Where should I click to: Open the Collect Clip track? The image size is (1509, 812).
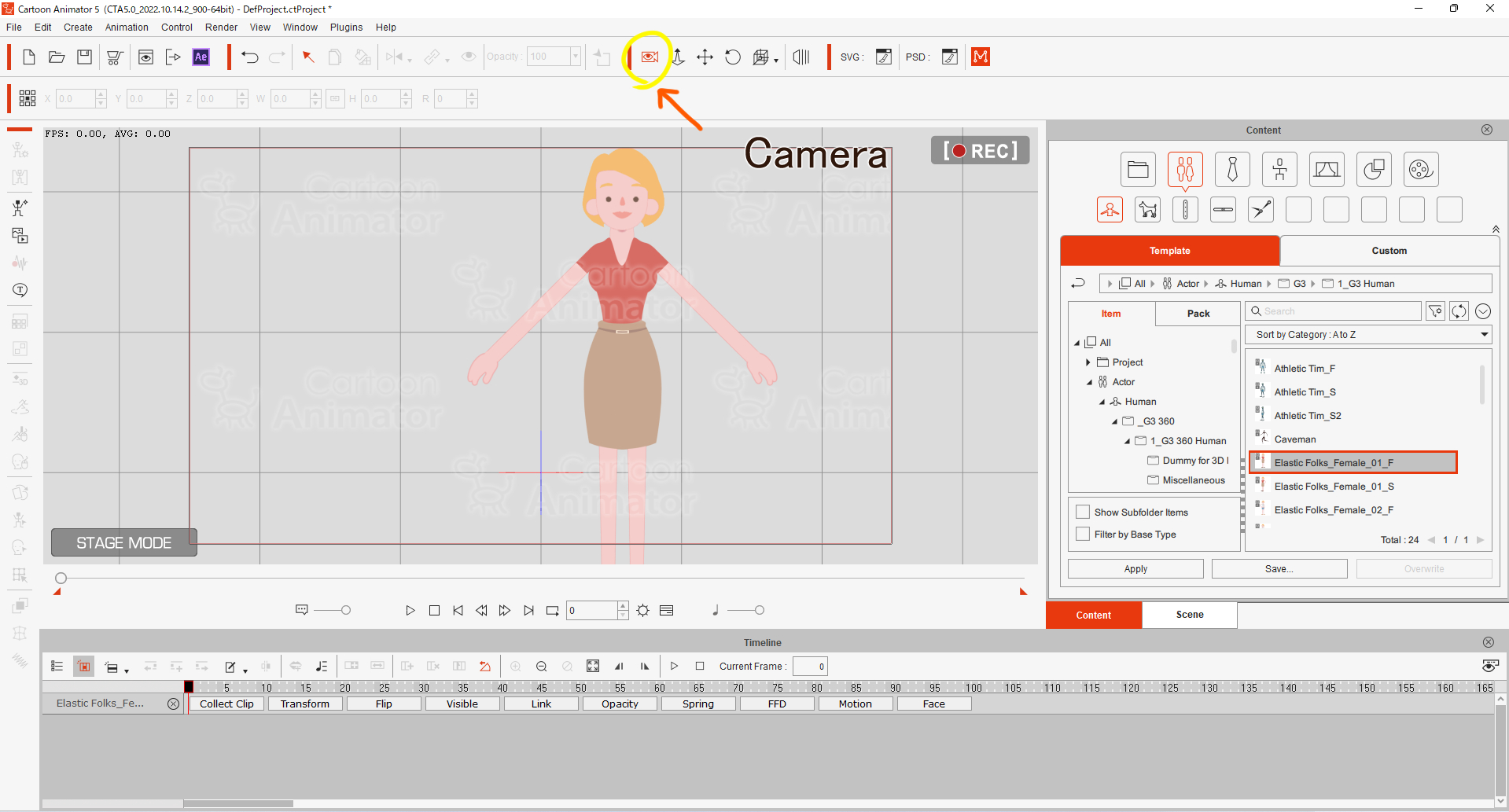click(226, 704)
